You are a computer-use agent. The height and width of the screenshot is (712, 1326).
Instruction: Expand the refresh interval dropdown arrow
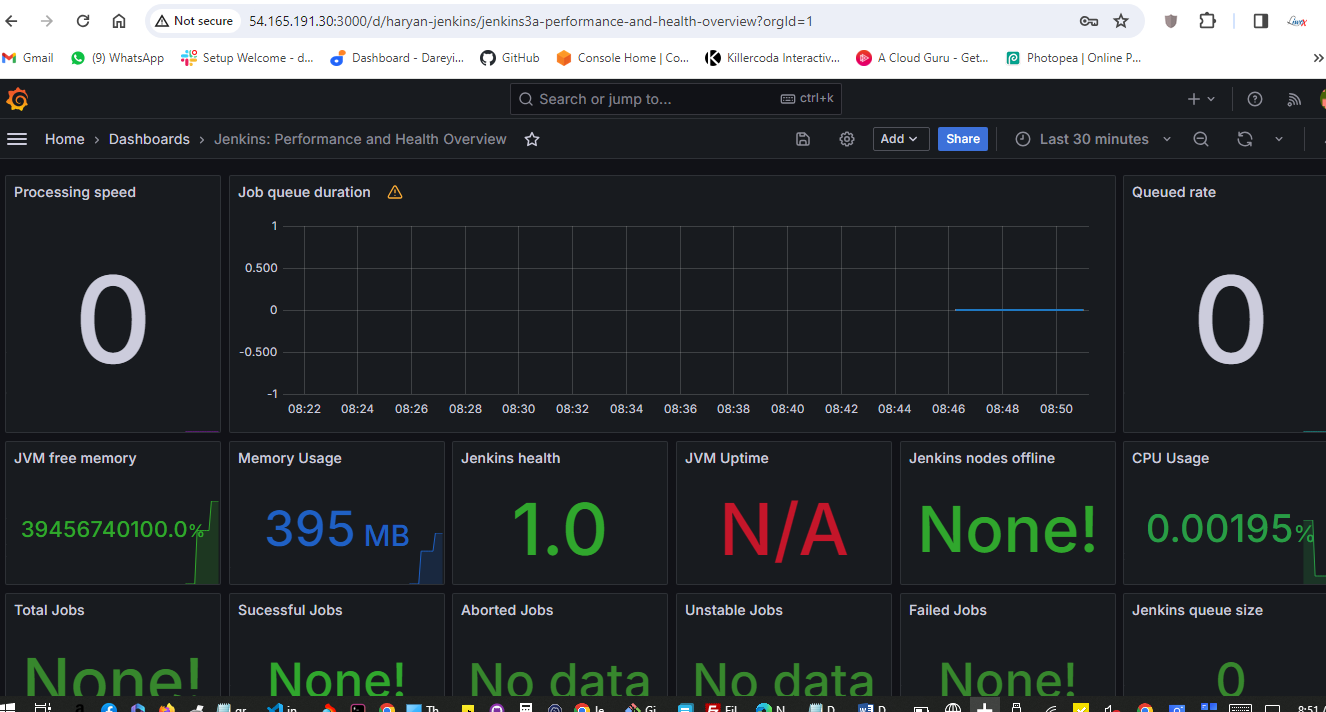click(1278, 139)
